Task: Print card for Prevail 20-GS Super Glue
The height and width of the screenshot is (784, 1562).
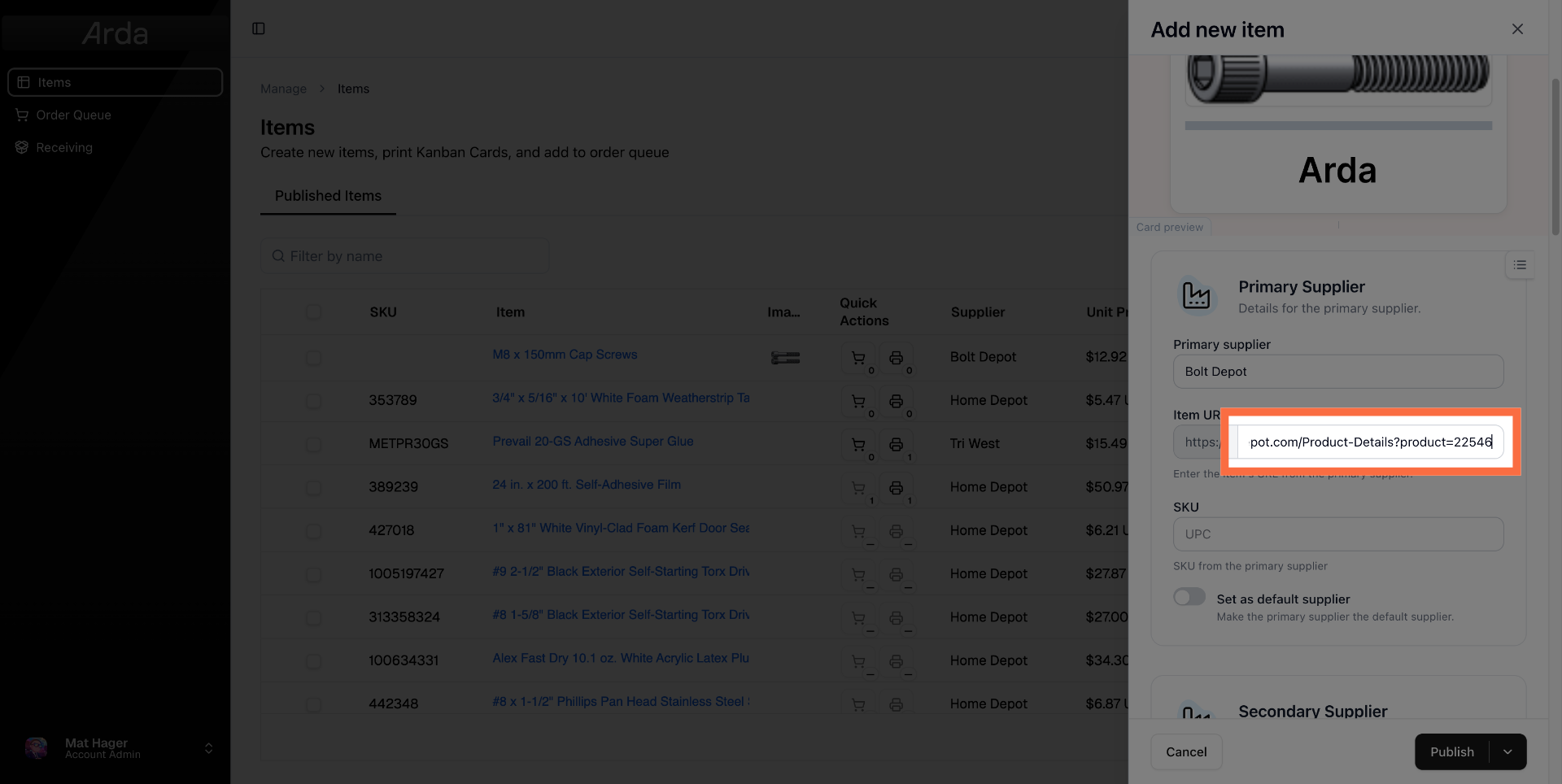Action: tap(896, 445)
